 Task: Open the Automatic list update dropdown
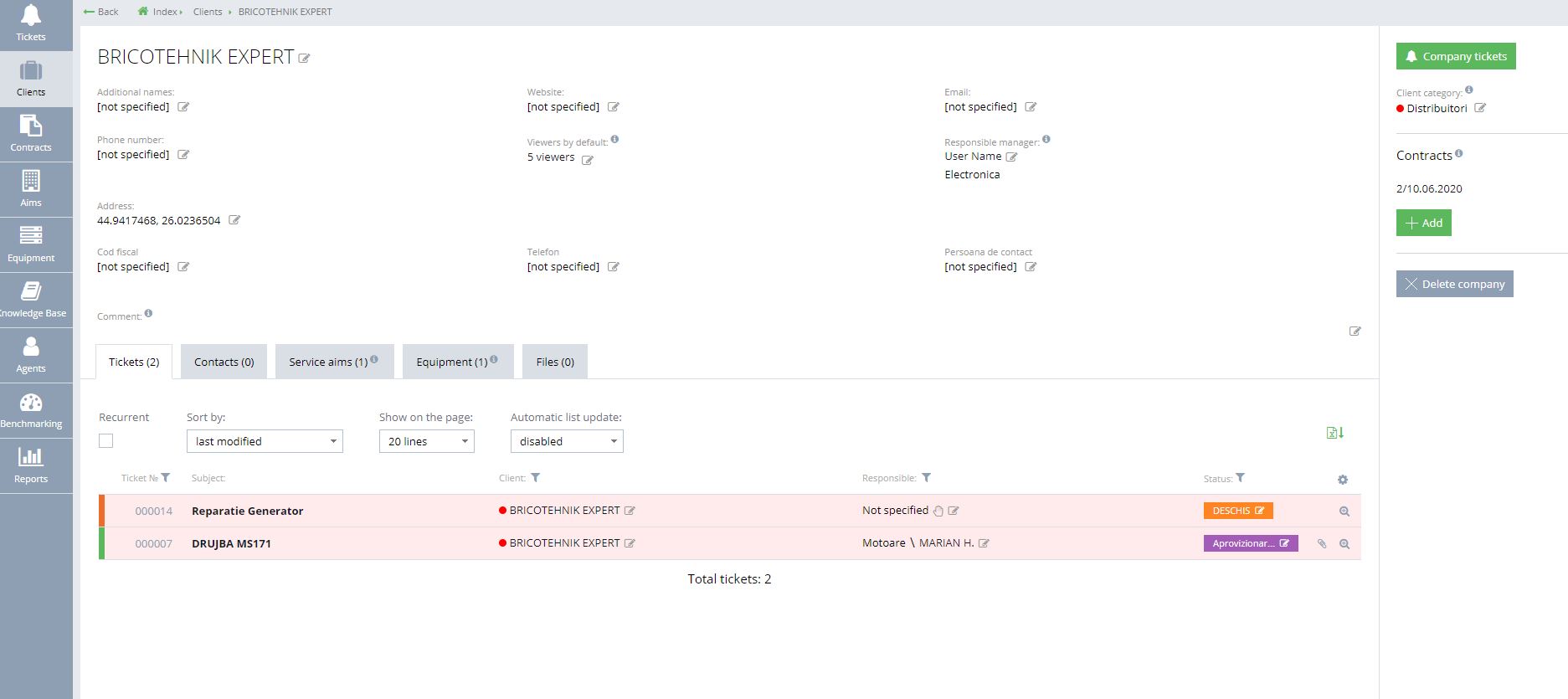click(567, 441)
